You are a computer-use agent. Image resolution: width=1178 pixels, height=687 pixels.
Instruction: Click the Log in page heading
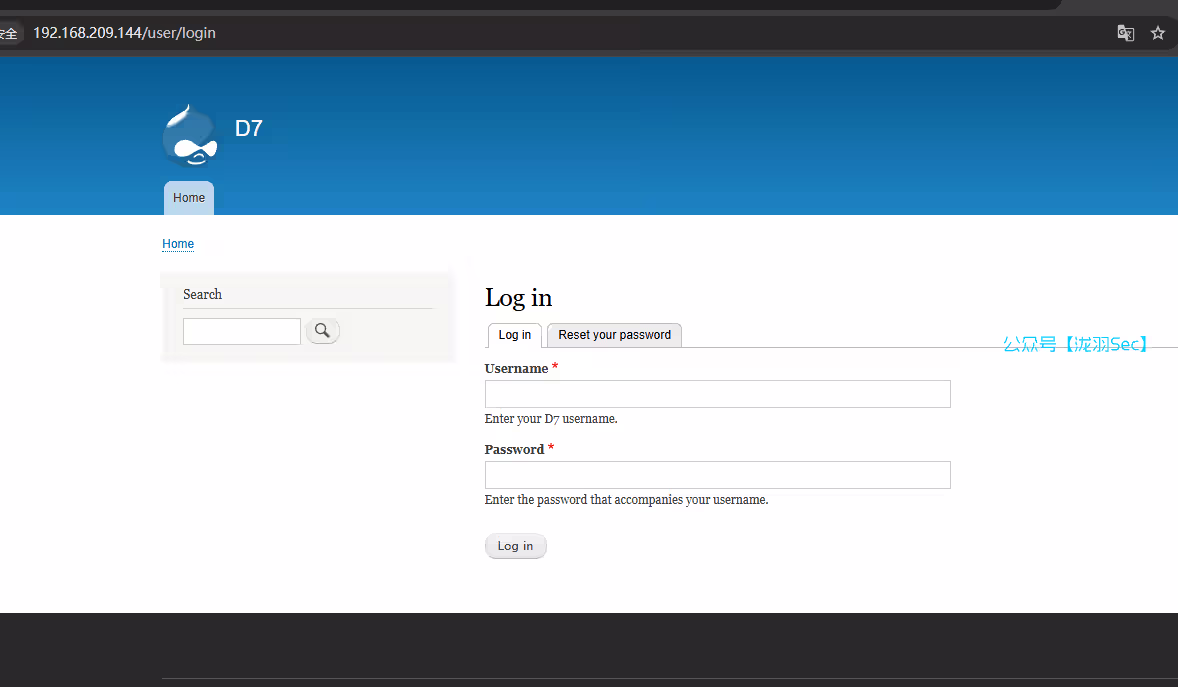[x=518, y=298]
